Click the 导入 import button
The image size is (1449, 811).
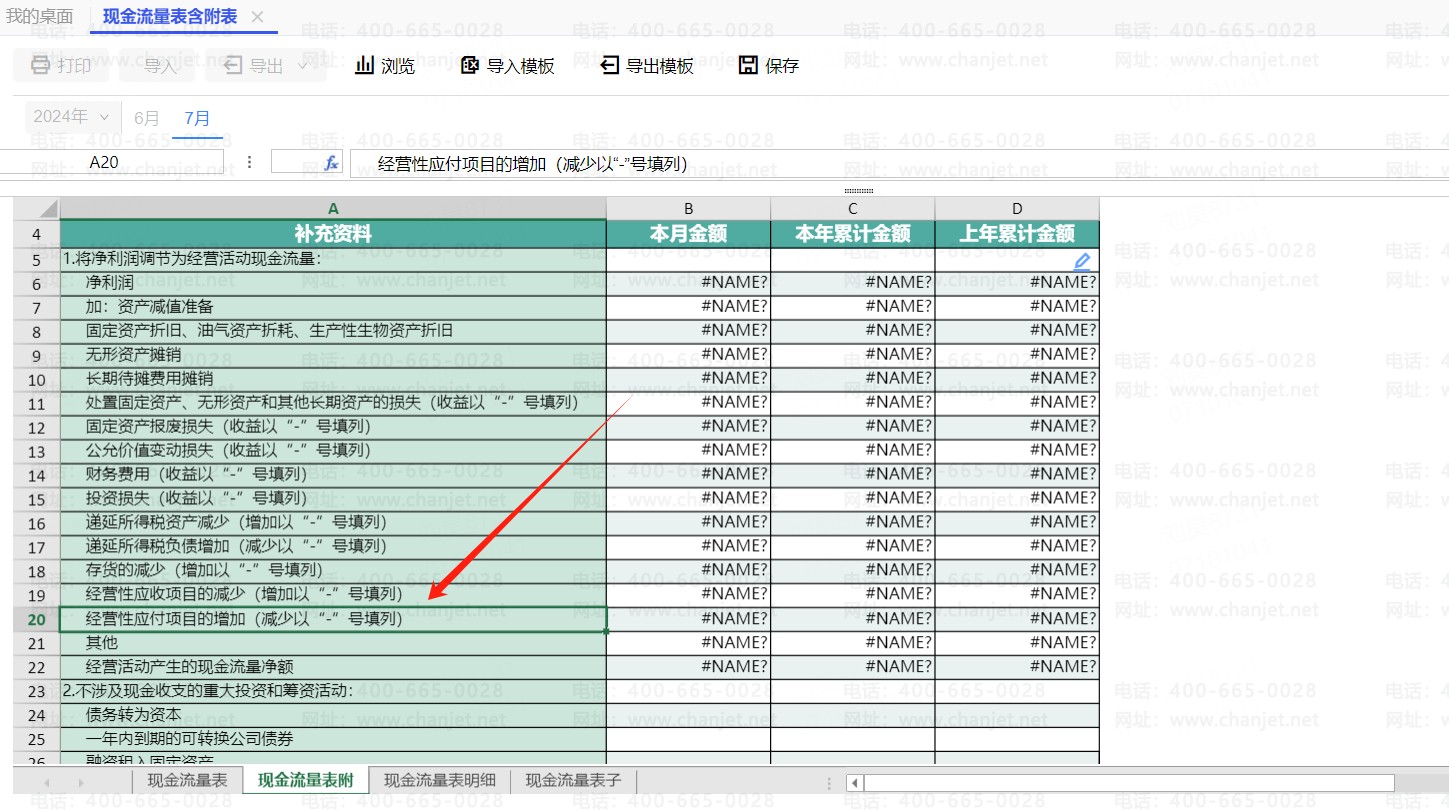click(160, 66)
